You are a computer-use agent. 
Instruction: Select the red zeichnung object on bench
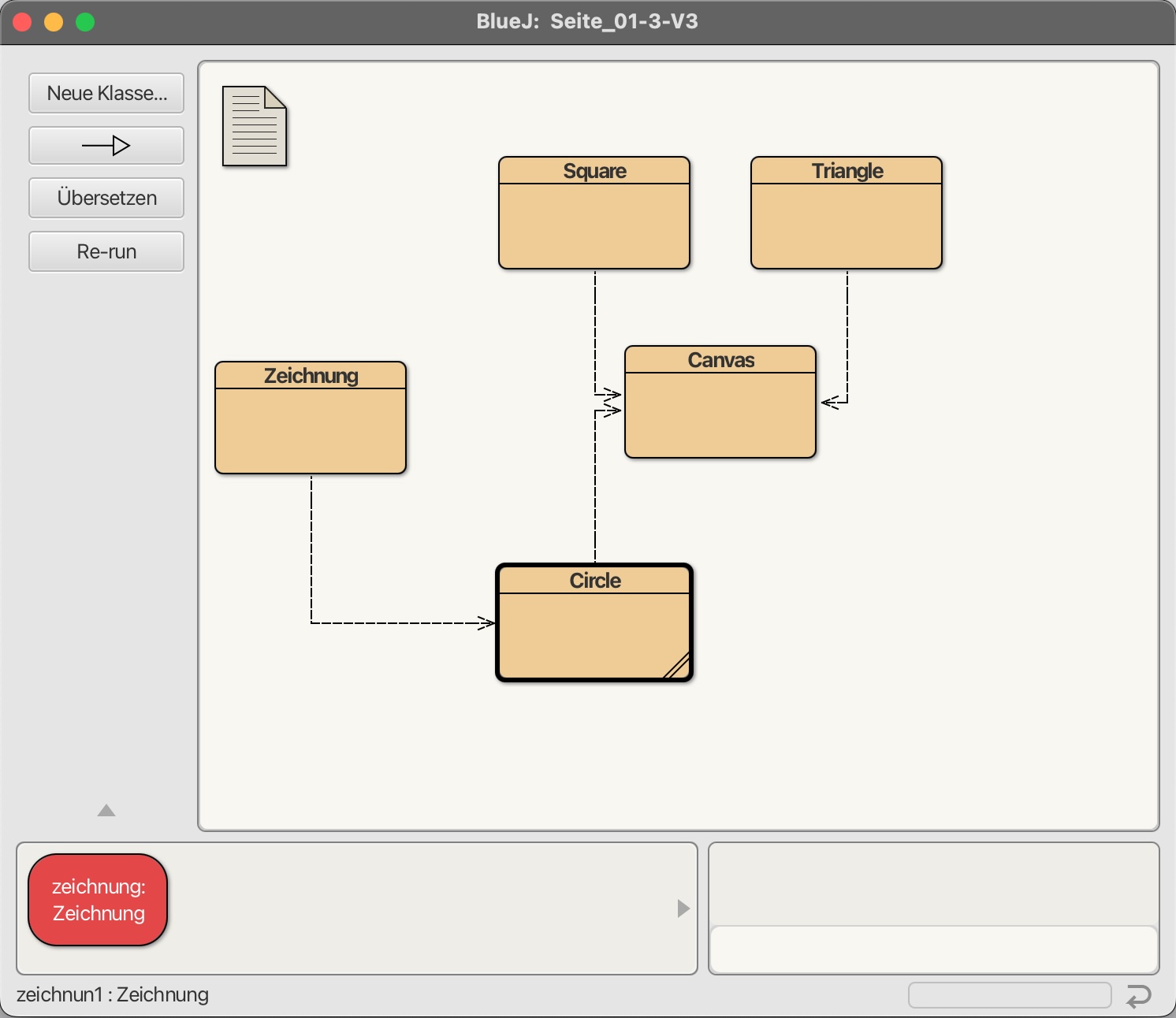click(99, 900)
